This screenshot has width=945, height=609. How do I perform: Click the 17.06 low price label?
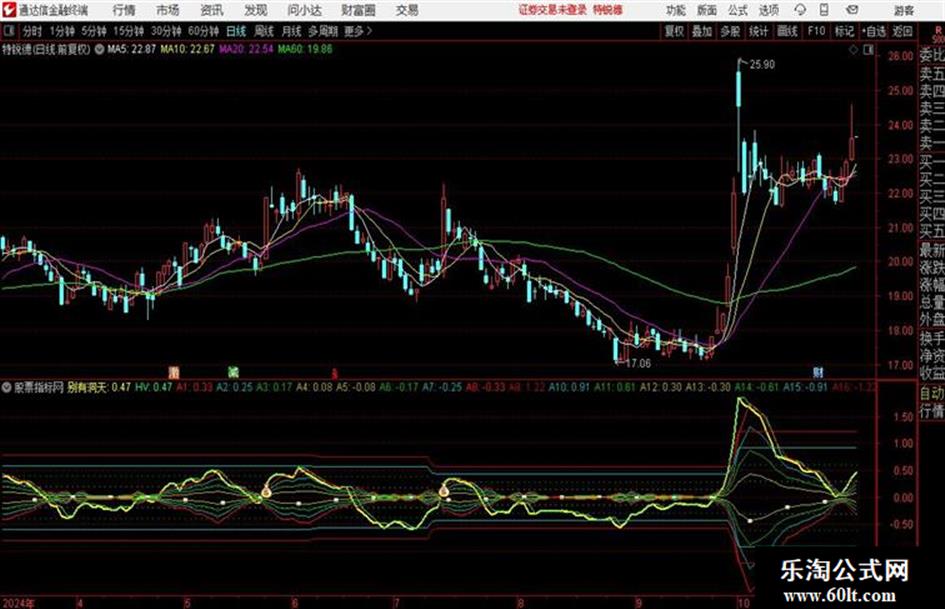(x=638, y=364)
